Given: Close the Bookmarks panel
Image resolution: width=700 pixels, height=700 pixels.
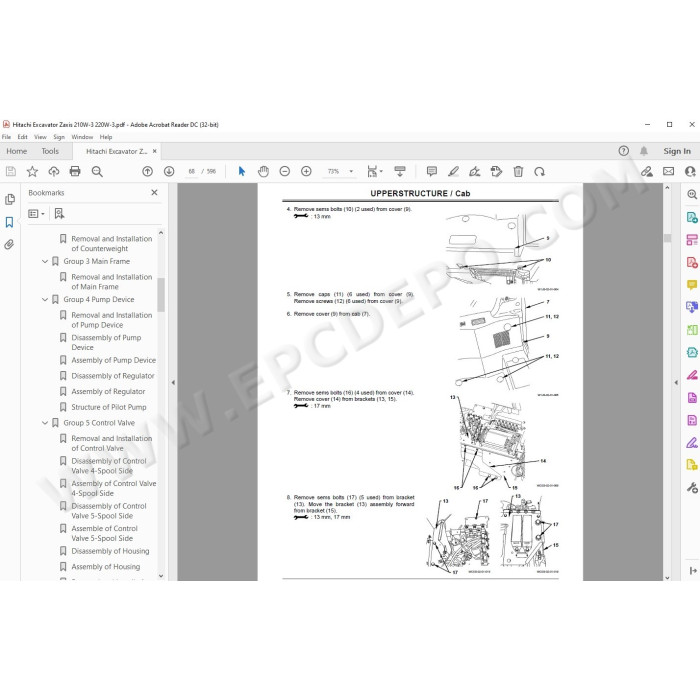Looking at the screenshot, I should (x=154, y=192).
